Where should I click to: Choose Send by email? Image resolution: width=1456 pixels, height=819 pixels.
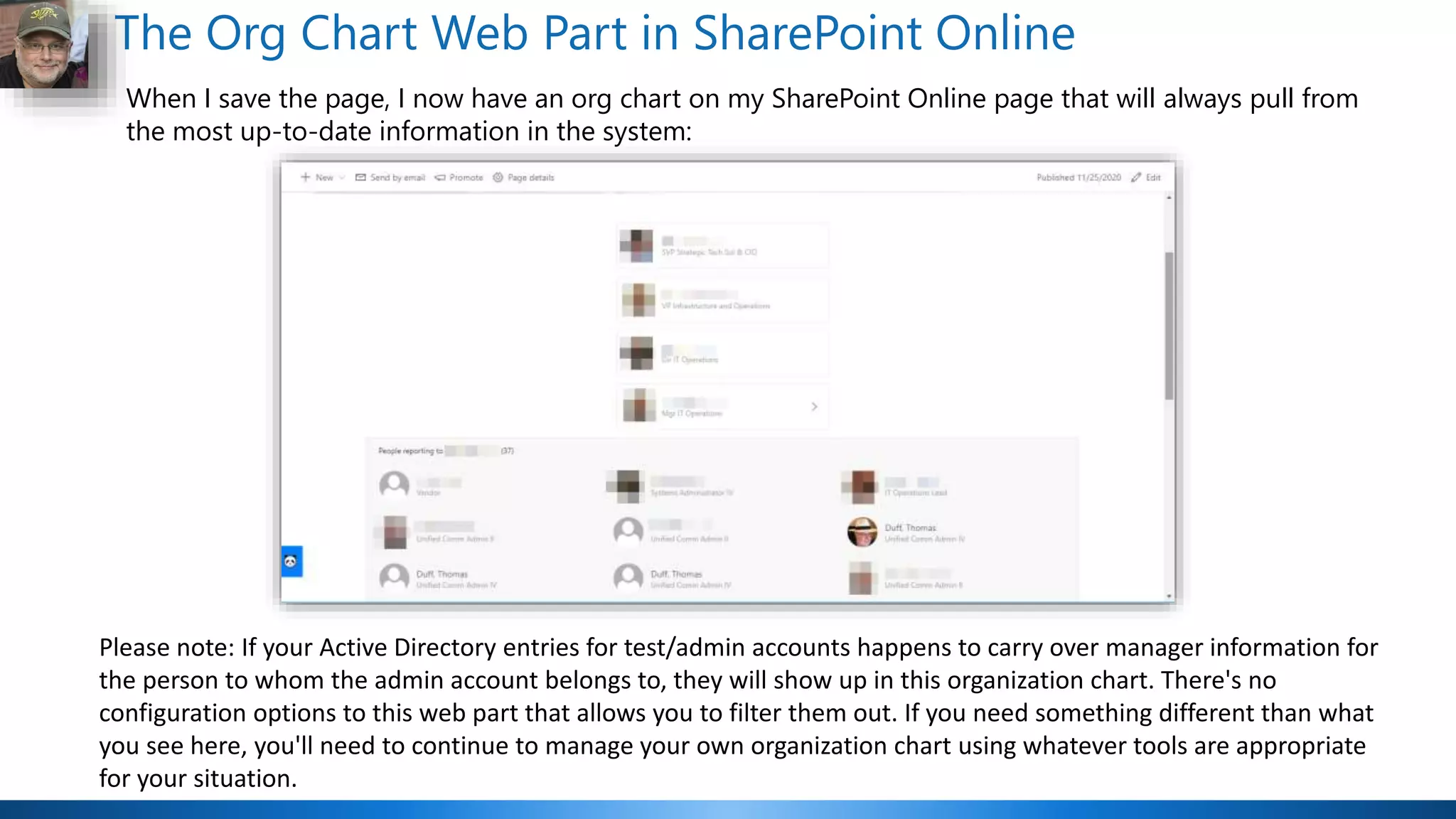[x=390, y=177]
